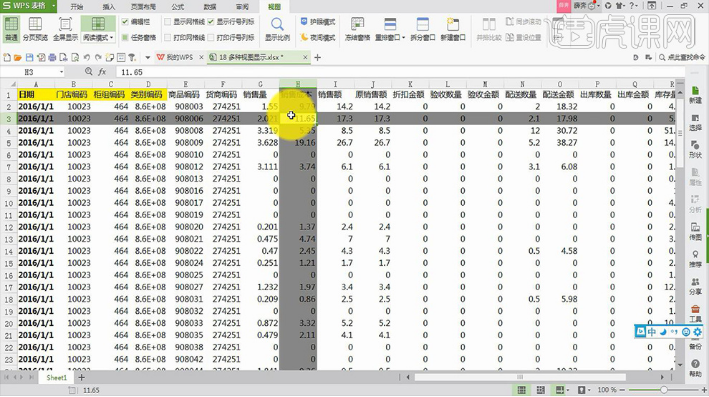Viewport: 709px width, 397px height.
Task: Click the Help (帮助) icon in right sidebar
Action: coord(695,369)
